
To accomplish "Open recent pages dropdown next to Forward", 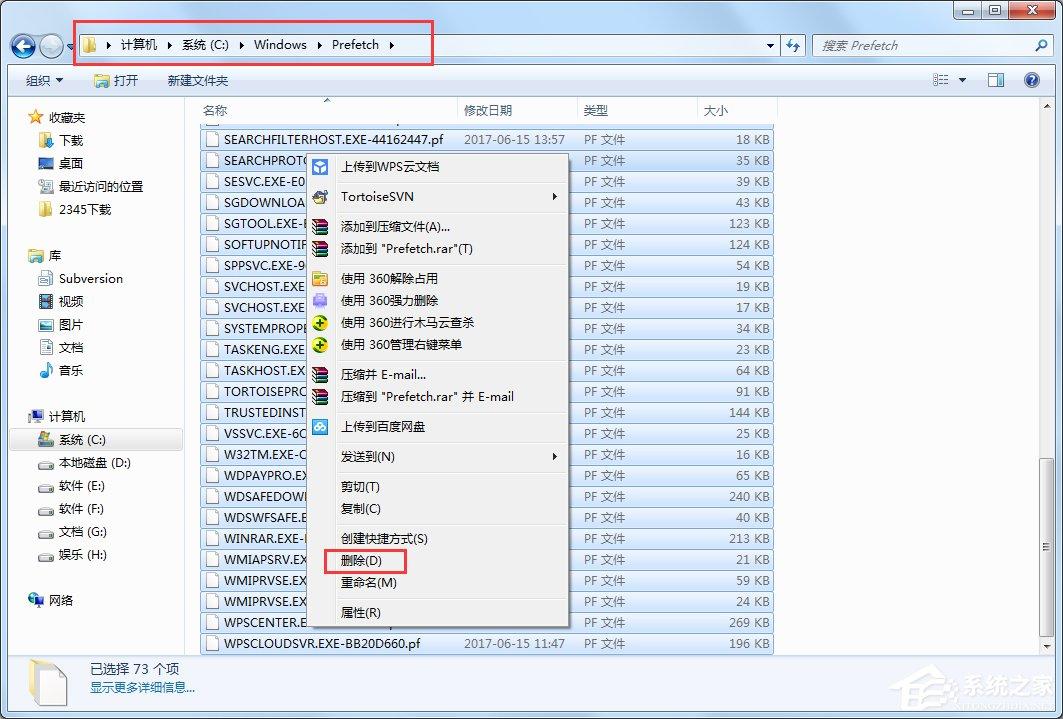I will pos(71,47).
